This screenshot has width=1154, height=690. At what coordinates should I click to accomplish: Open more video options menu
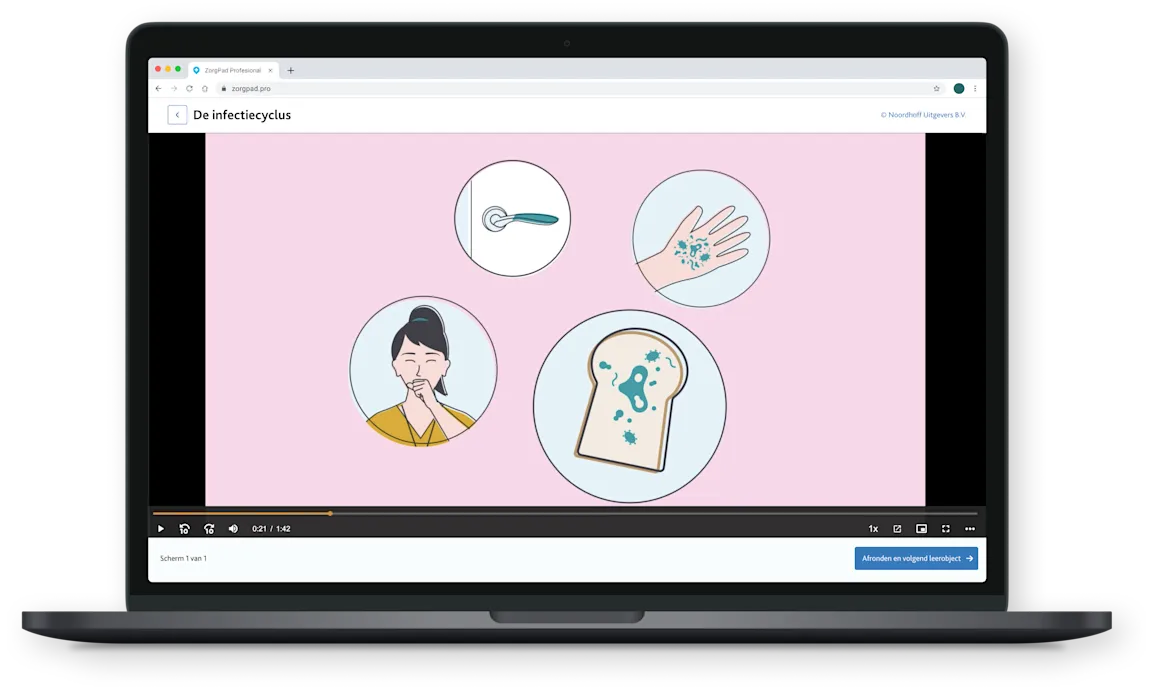970,528
